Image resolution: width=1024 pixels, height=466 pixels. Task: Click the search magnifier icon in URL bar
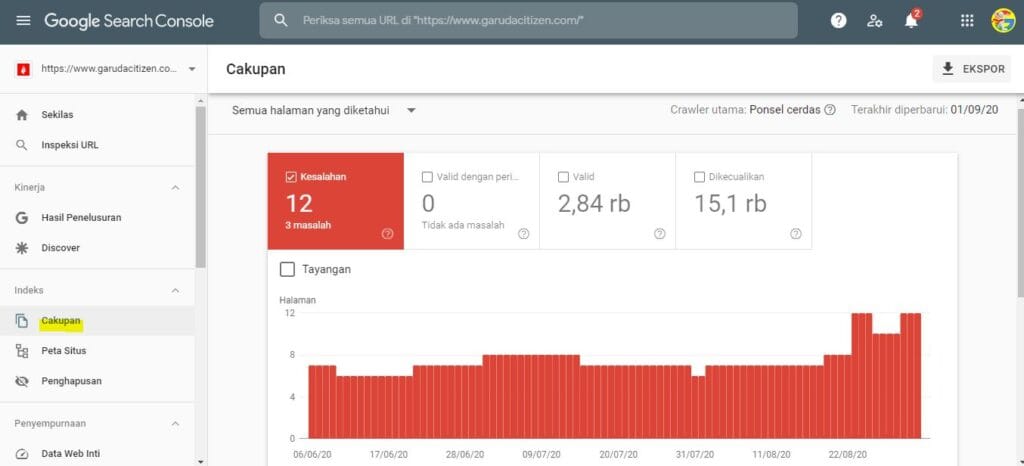pos(281,20)
